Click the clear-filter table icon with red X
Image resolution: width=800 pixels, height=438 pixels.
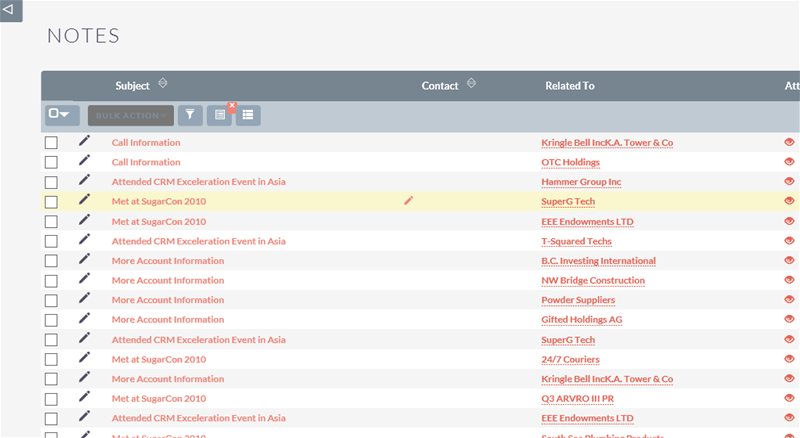(220, 115)
